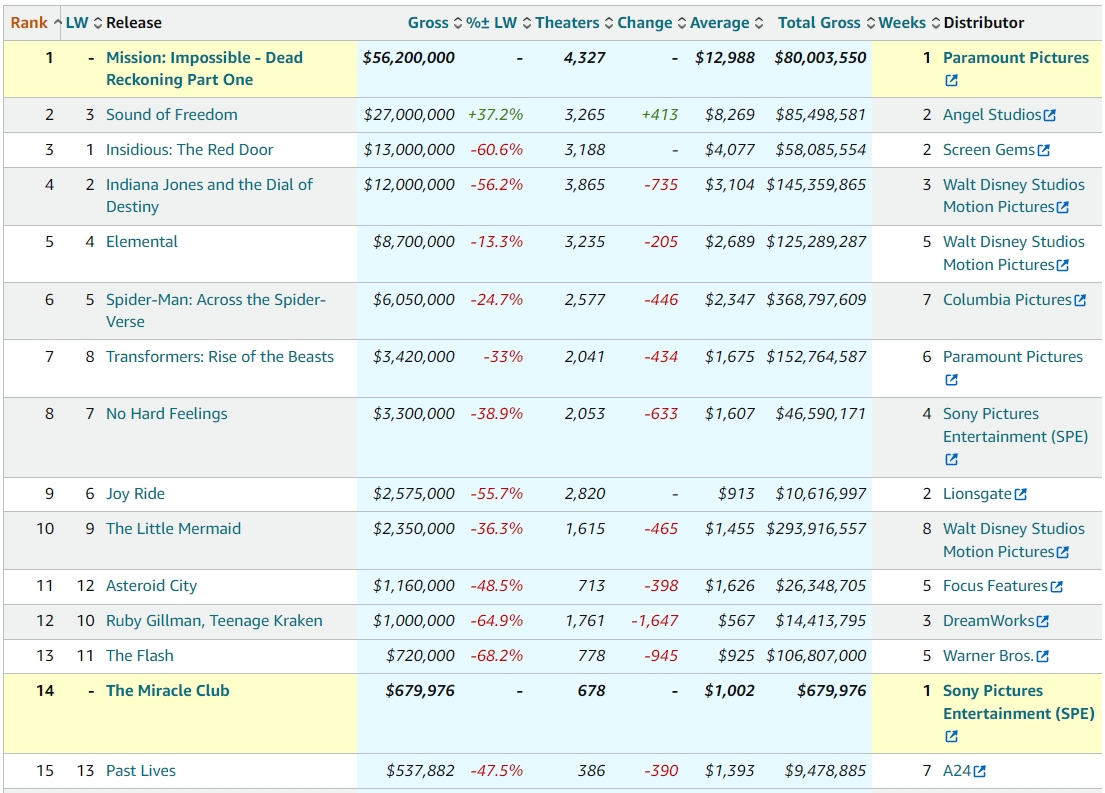
Task: Open Focus Features distributor link
Action: tap(995, 586)
